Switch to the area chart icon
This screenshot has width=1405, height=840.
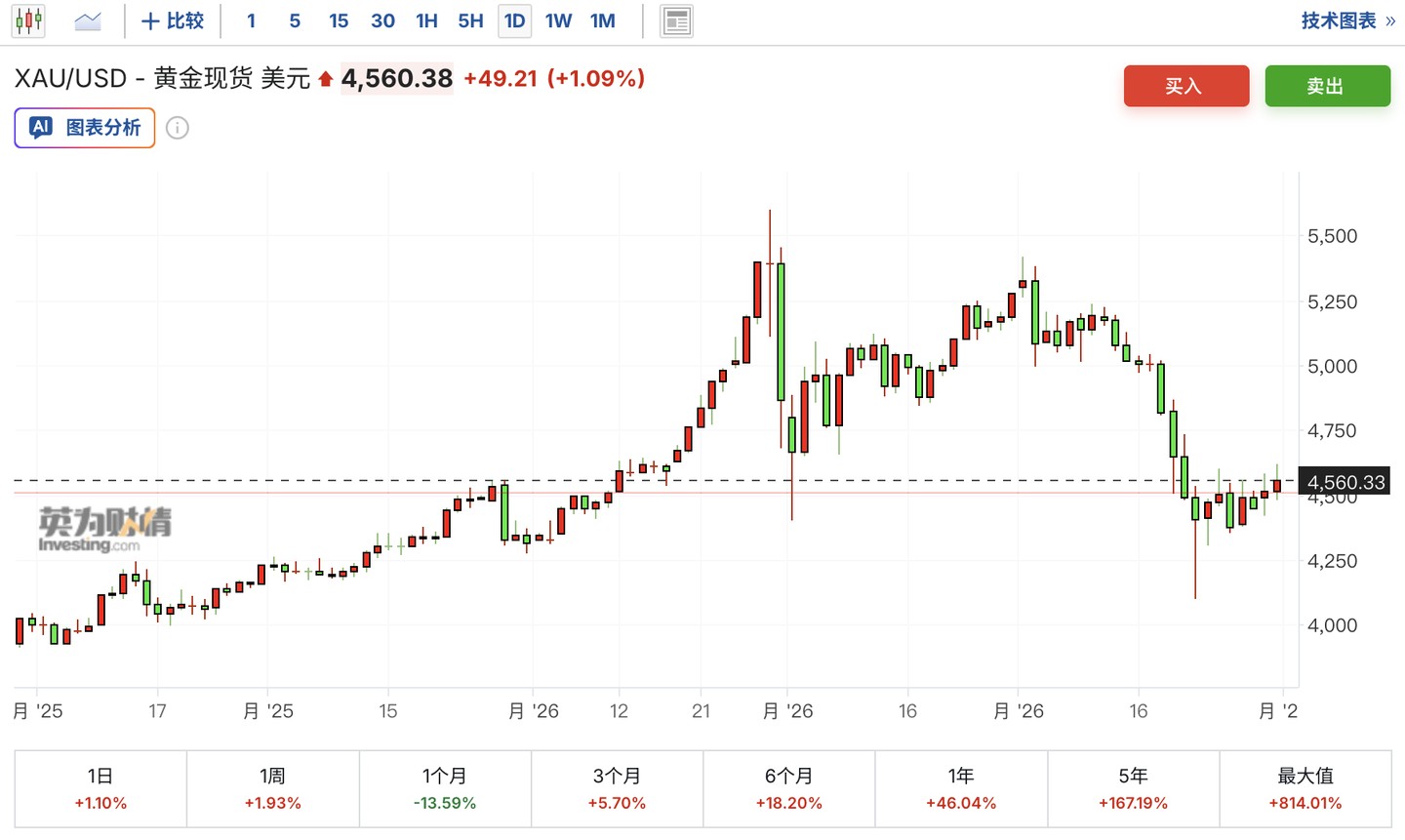(88, 20)
